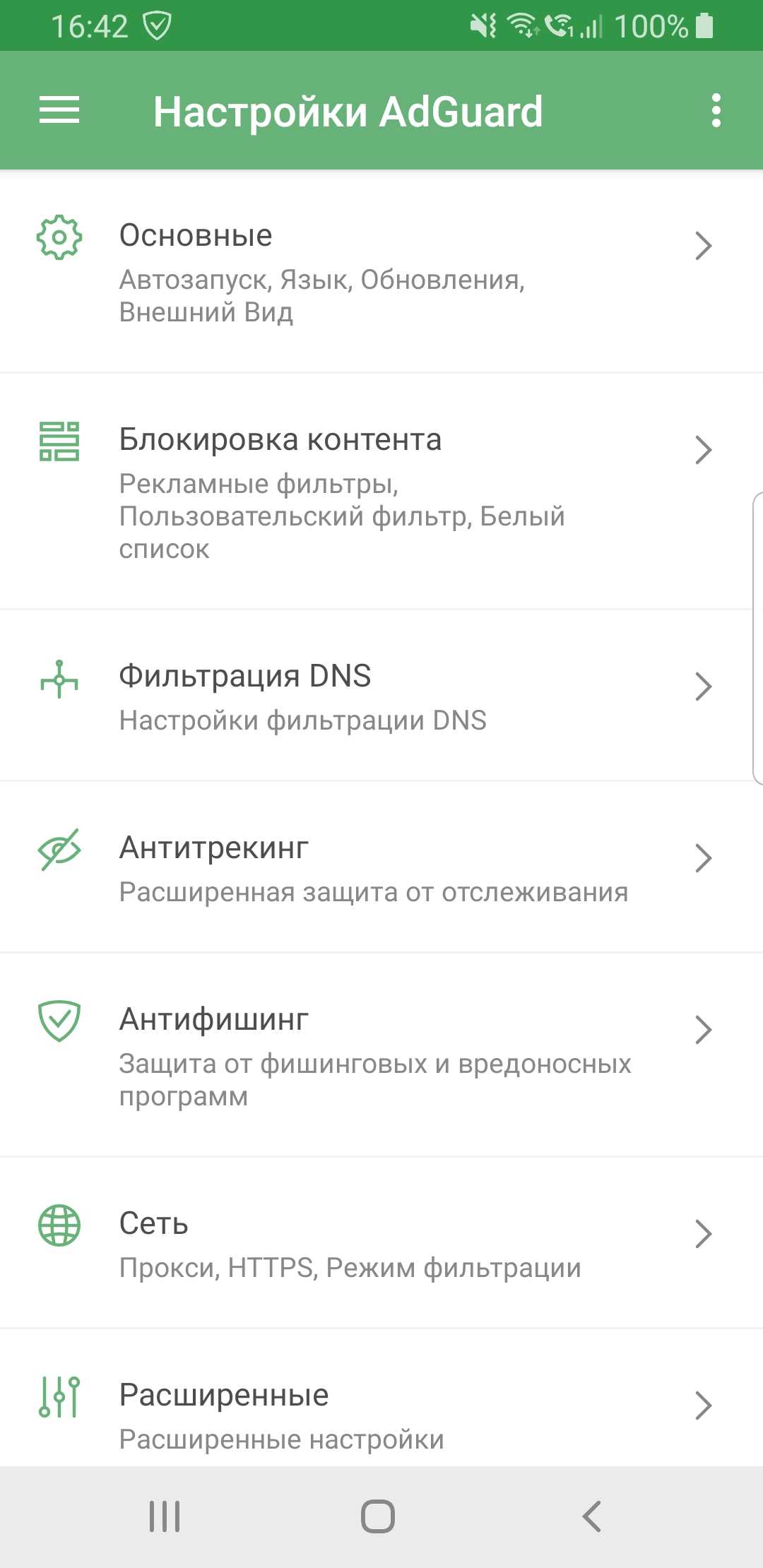The width and height of the screenshot is (763, 1568).
Task: Expand Антифишинг via its chevron
Action: click(x=703, y=1030)
